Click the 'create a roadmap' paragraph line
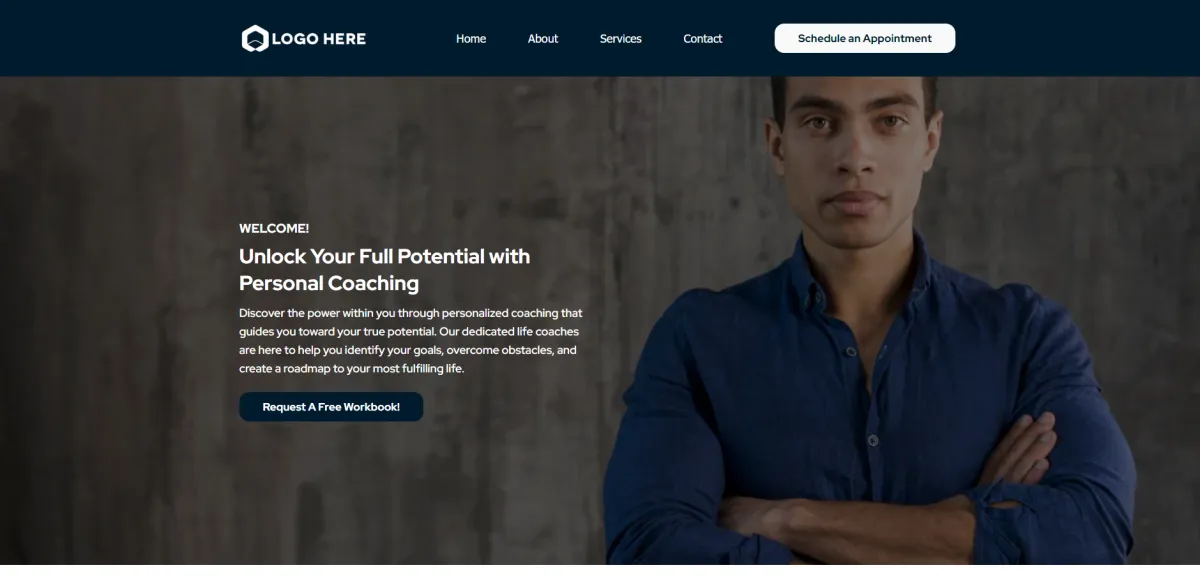This screenshot has width=1200, height=586. coord(352,368)
